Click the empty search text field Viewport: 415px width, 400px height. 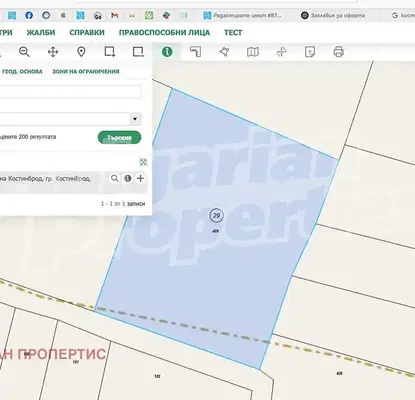[x=70, y=92]
